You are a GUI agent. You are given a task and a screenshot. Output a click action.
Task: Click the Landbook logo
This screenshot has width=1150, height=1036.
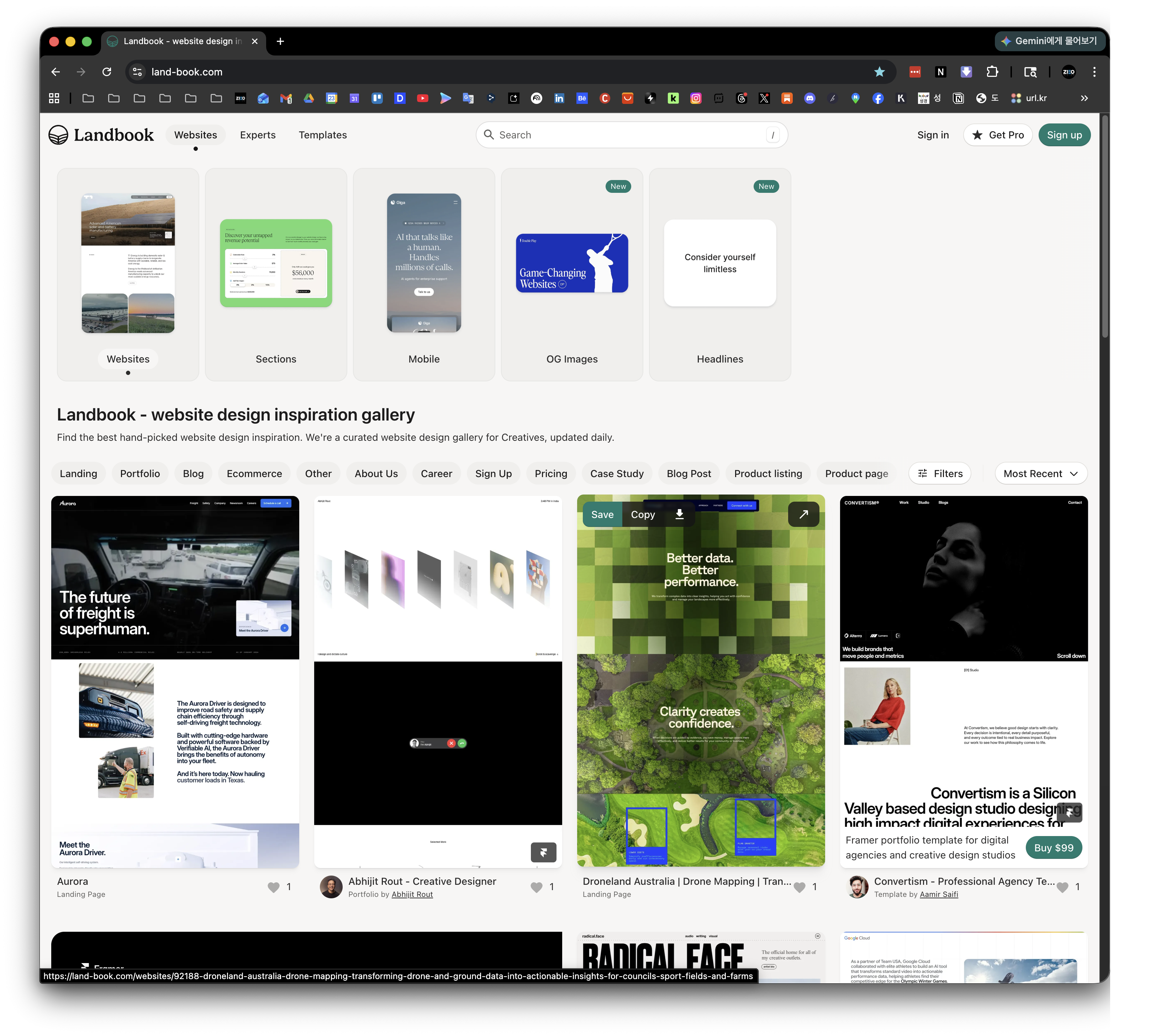tap(101, 135)
